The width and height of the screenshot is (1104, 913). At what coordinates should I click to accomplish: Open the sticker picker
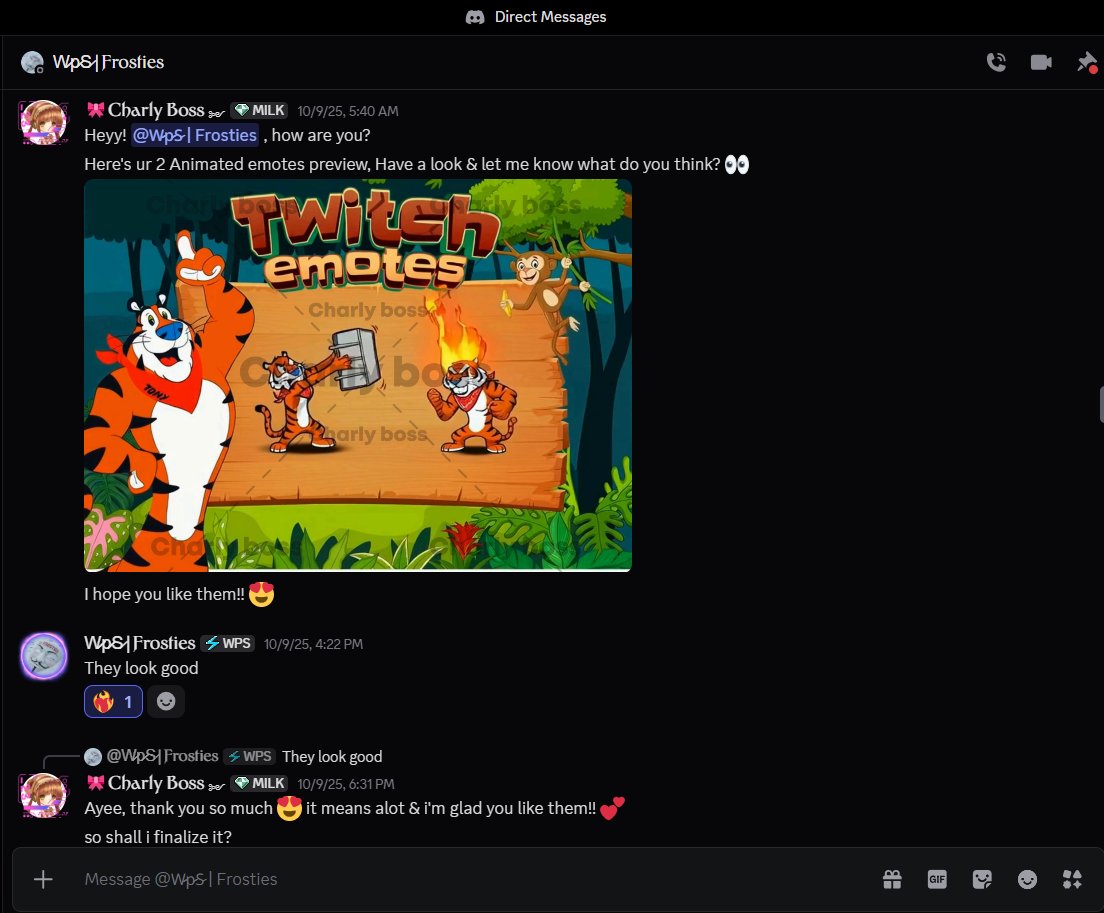click(x=982, y=879)
